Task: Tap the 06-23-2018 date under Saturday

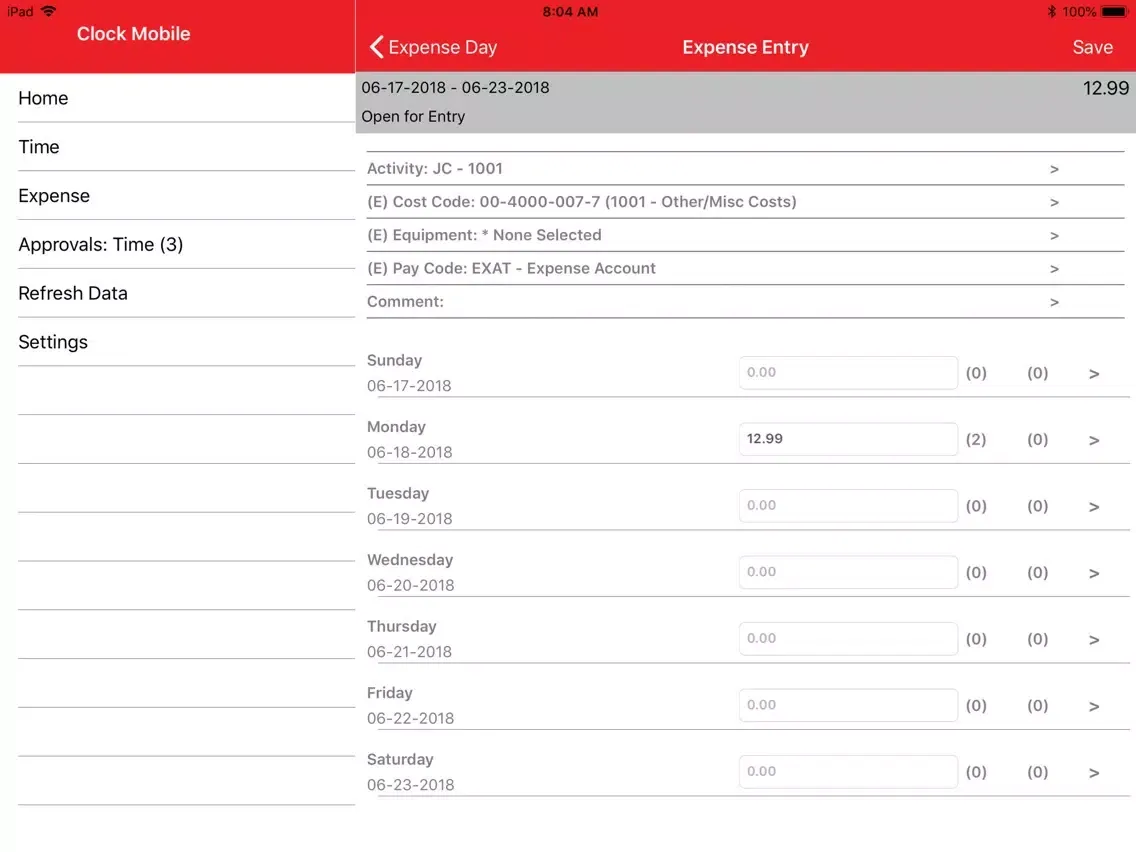Action: (x=410, y=785)
